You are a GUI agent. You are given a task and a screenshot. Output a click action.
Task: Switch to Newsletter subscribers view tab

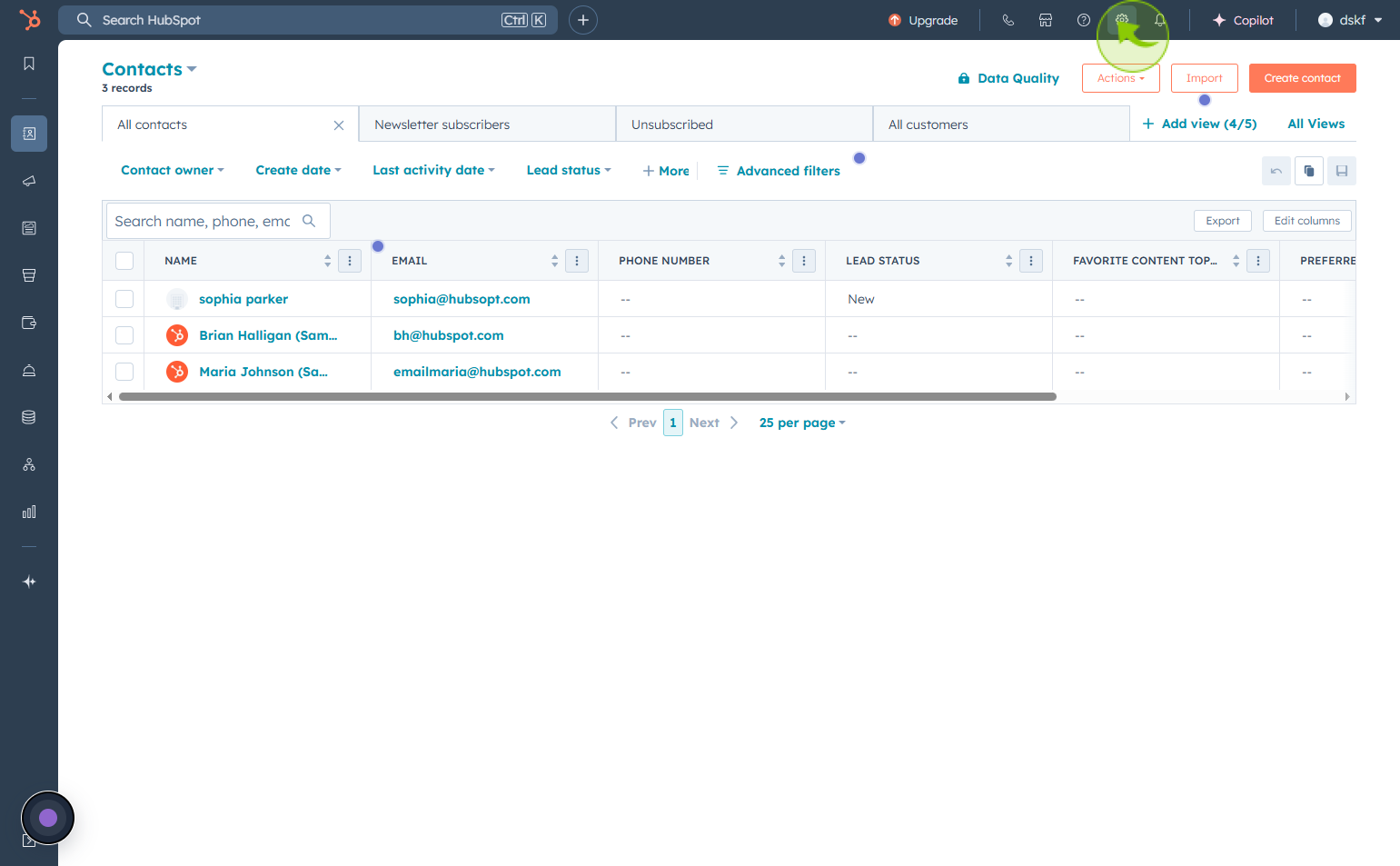click(487, 124)
